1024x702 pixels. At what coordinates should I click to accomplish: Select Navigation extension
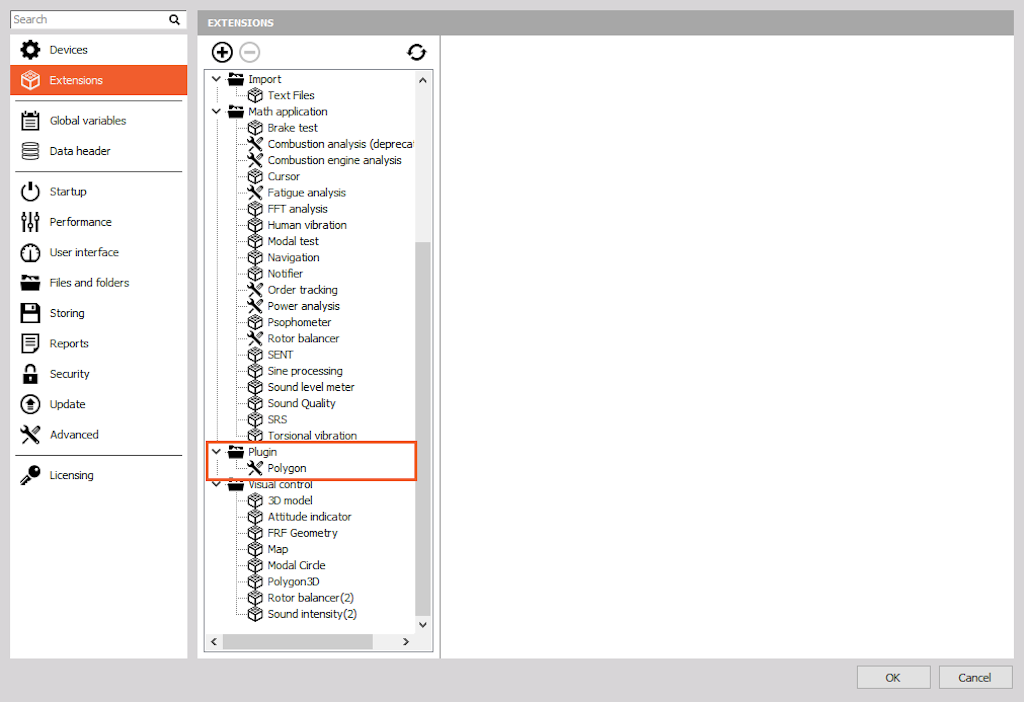(x=293, y=257)
